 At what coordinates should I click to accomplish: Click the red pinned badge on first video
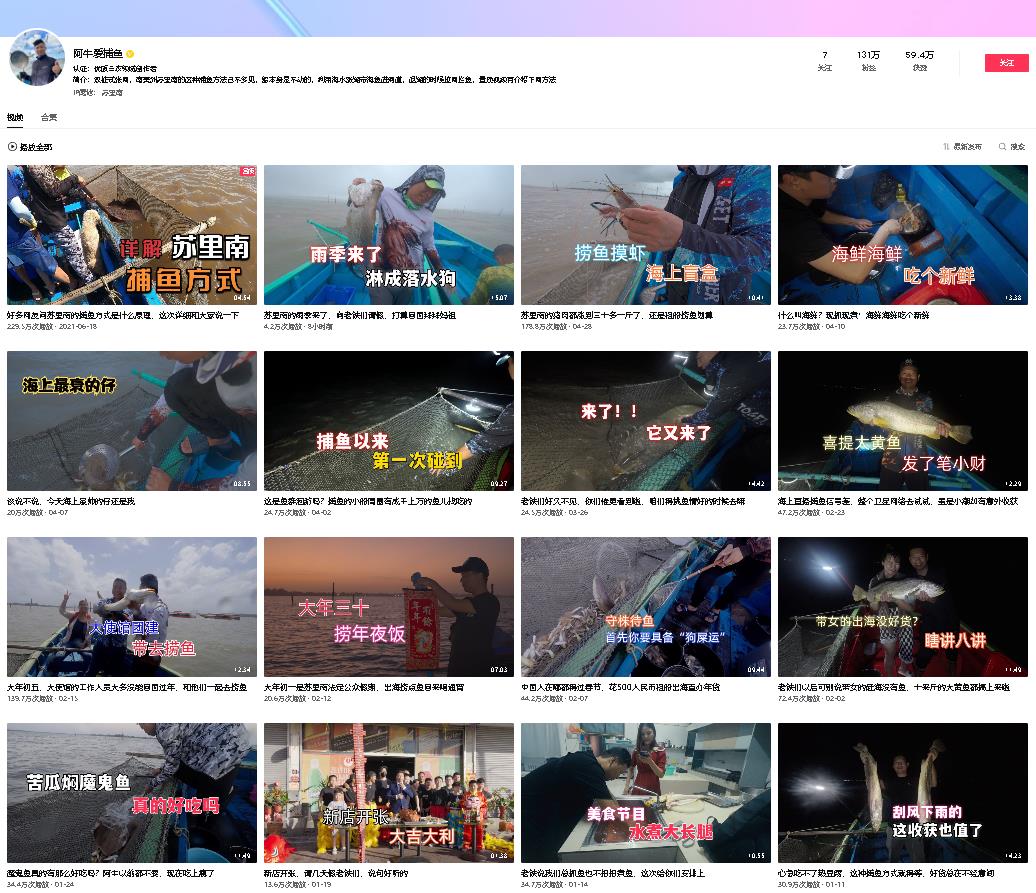[x=247, y=172]
